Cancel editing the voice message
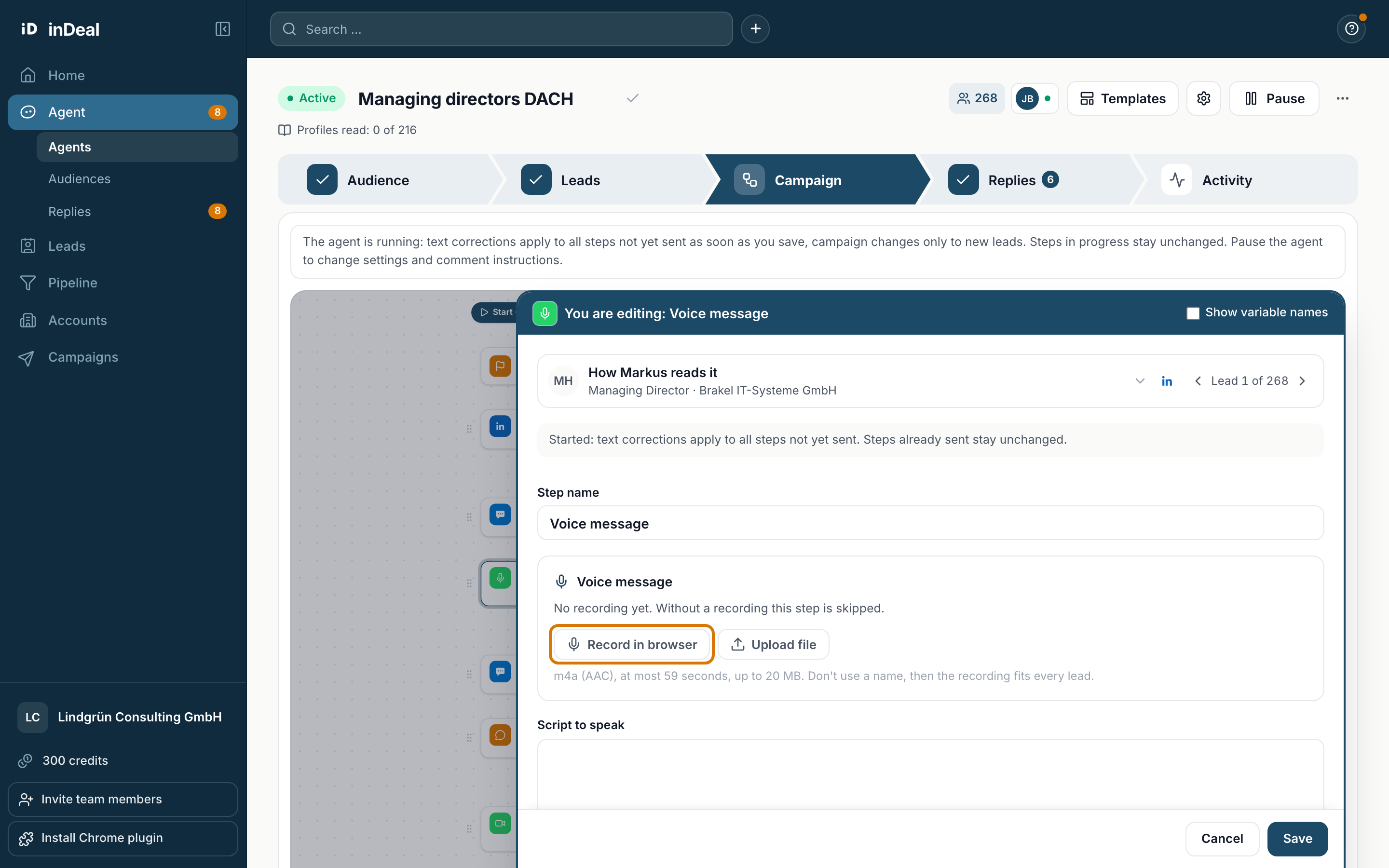The image size is (1389, 868). [1222, 838]
